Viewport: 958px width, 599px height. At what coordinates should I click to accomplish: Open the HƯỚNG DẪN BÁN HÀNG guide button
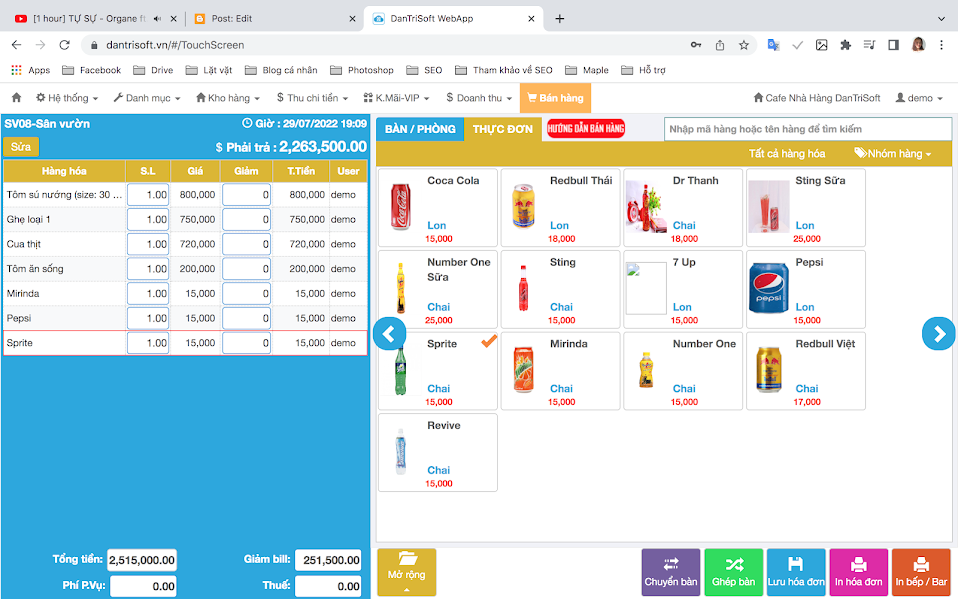tap(585, 128)
